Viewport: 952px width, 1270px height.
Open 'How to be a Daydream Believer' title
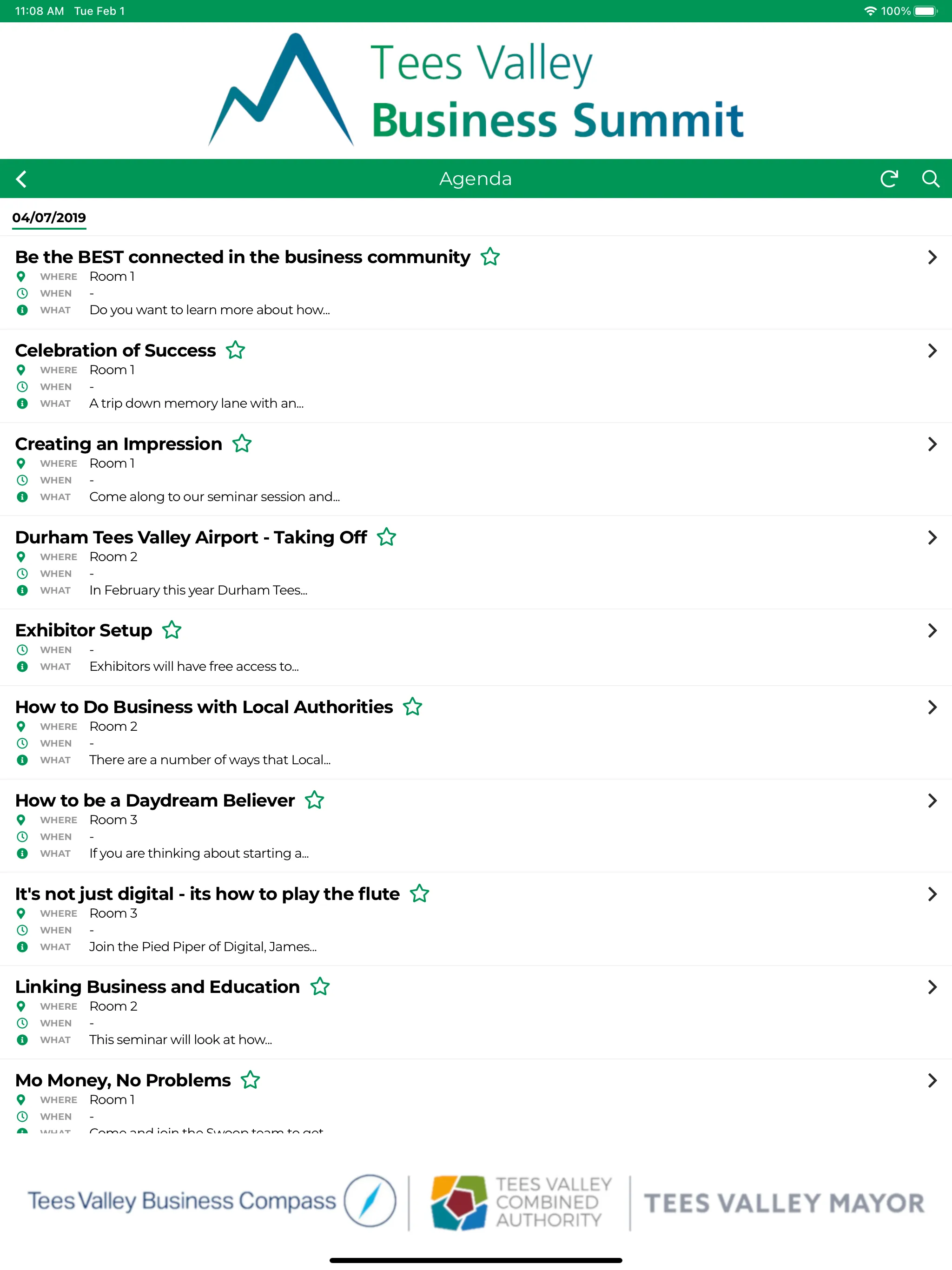[x=154, y=800]
